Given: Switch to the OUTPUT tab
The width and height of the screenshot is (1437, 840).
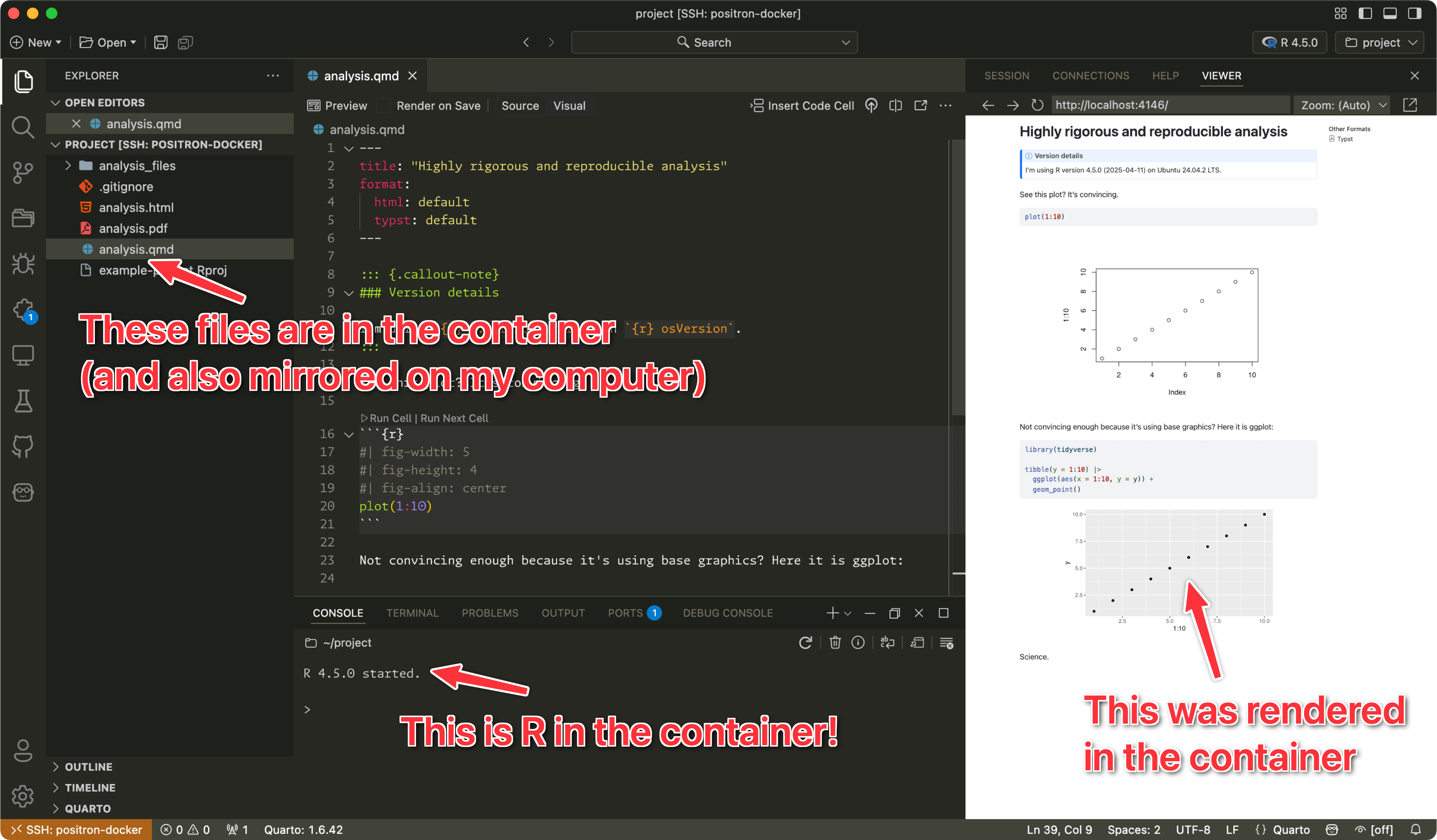Looking at the screenshot, I should 563,614.
